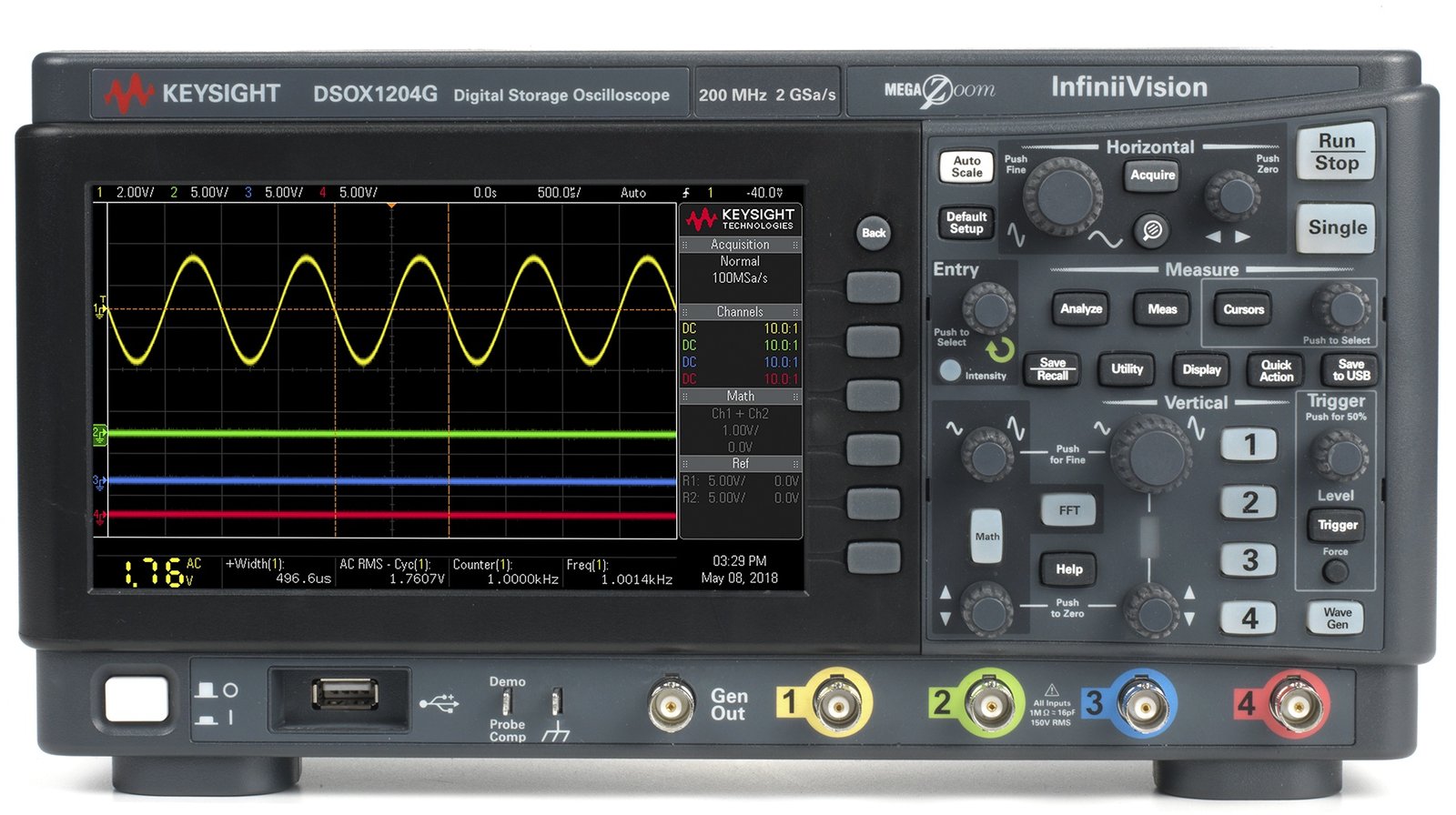
Task: Open the Trigger menu key
Action: click(1336, 525)
